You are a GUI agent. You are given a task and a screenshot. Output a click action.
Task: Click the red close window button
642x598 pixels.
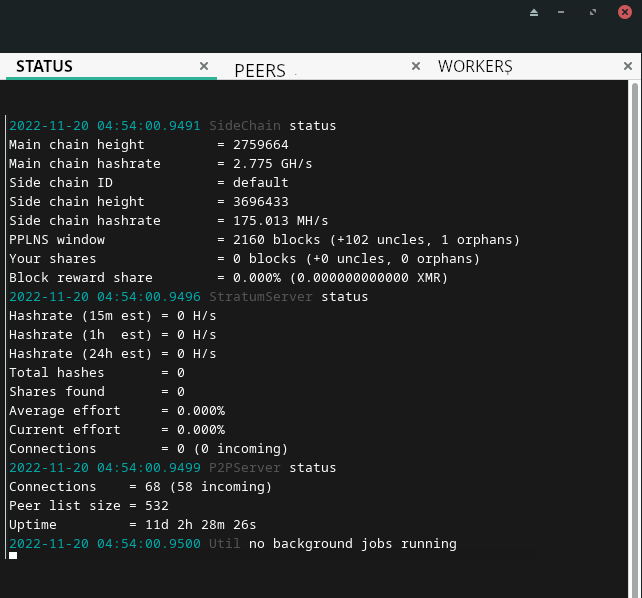point(625,12)
